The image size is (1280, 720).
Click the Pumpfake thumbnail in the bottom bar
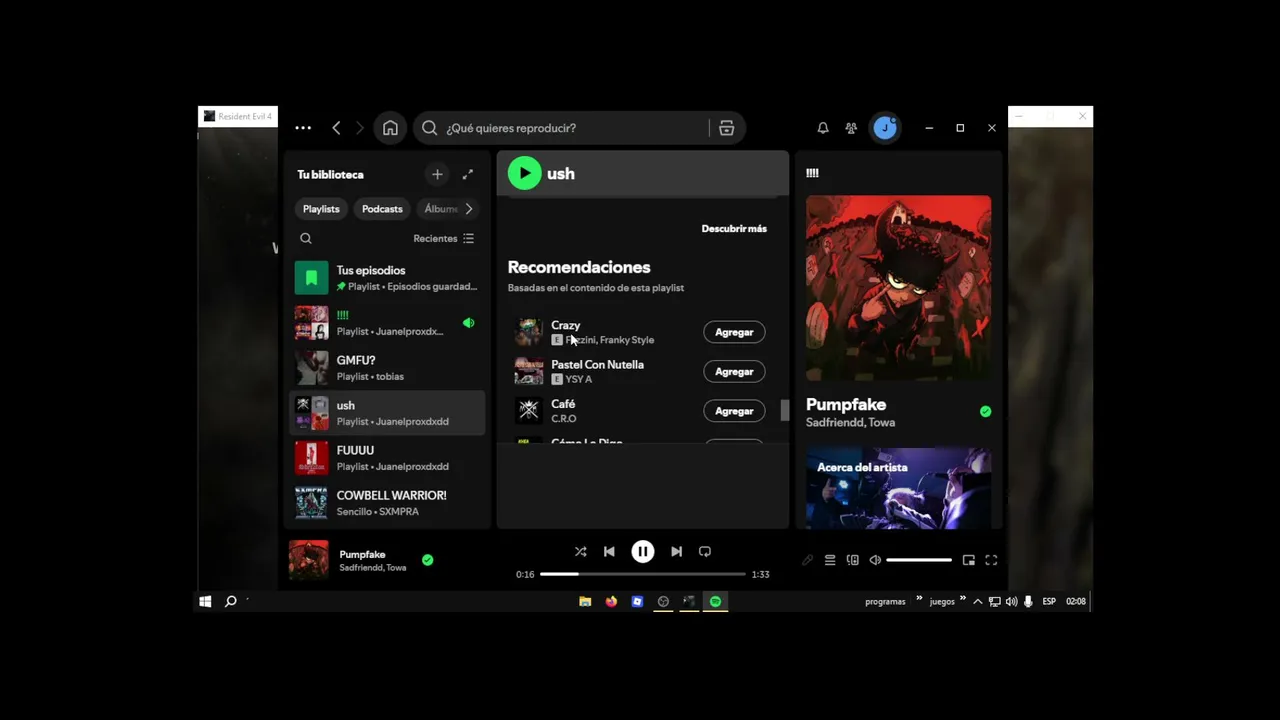coord(308,560)
